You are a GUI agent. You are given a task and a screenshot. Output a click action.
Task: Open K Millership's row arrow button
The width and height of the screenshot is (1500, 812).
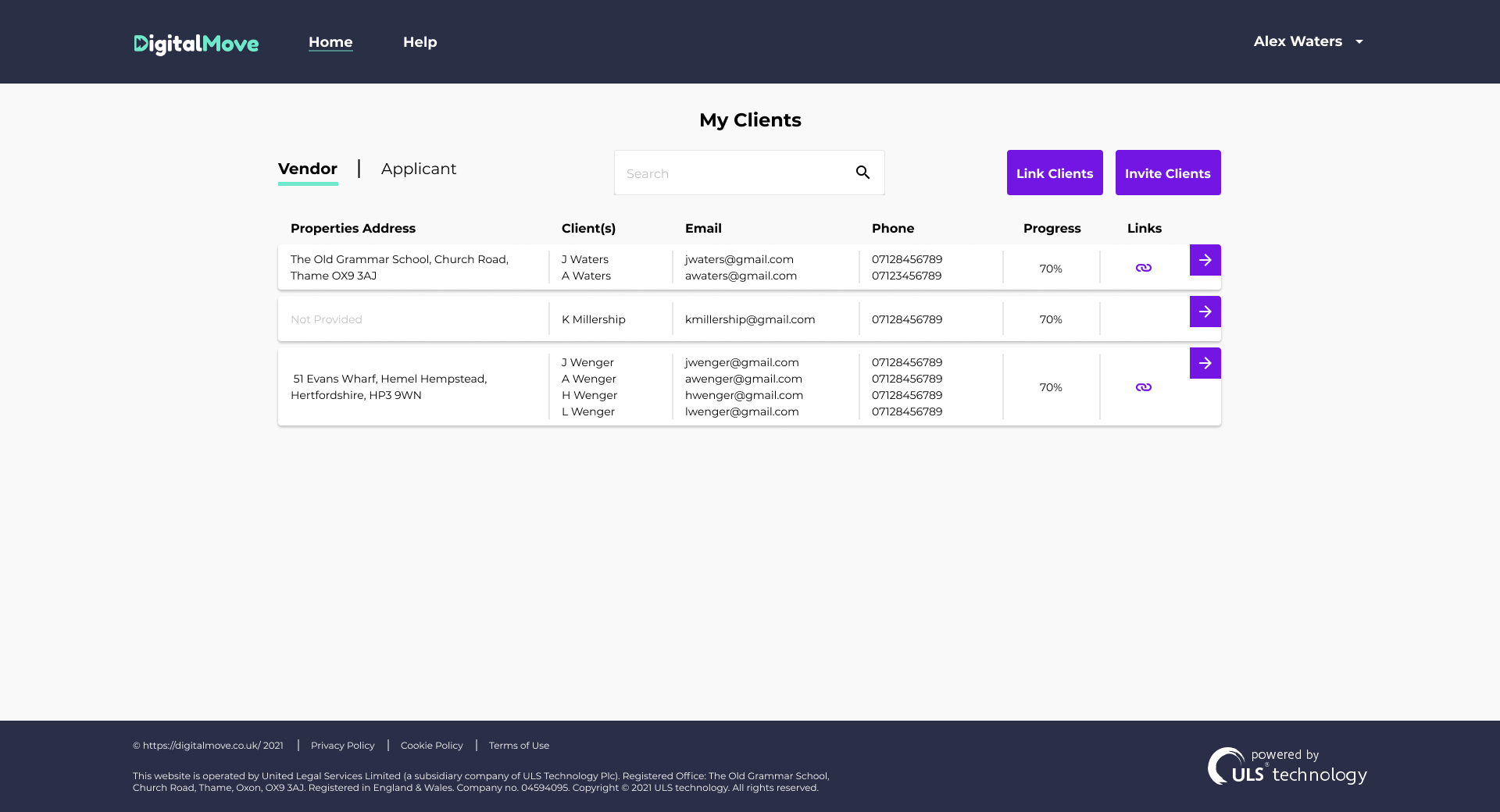click(1205, 312)
